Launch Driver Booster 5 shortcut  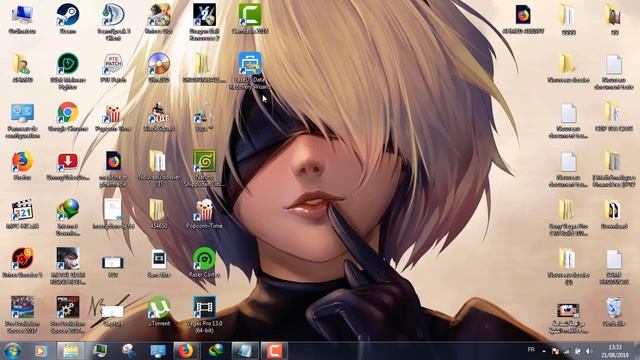pos(22,262)
